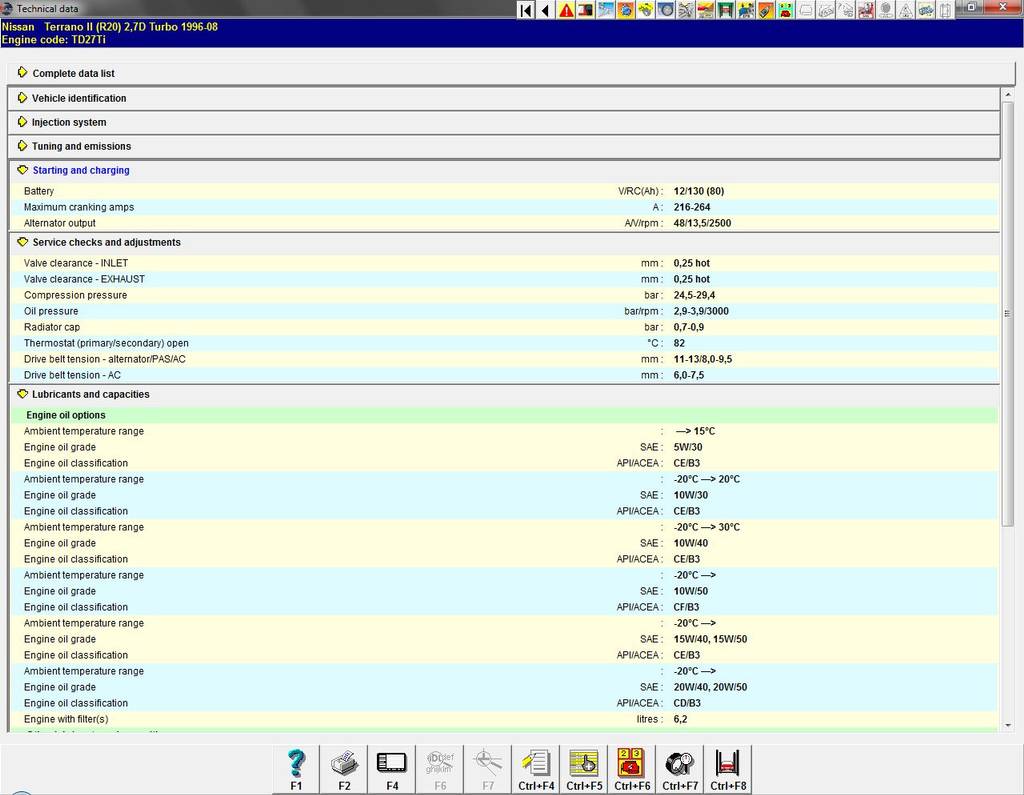Screen dimensions: 1024x795
Task: Click the -20°C to 30°C temperature range
Action: pyautogui.click(x=707, y=527)
